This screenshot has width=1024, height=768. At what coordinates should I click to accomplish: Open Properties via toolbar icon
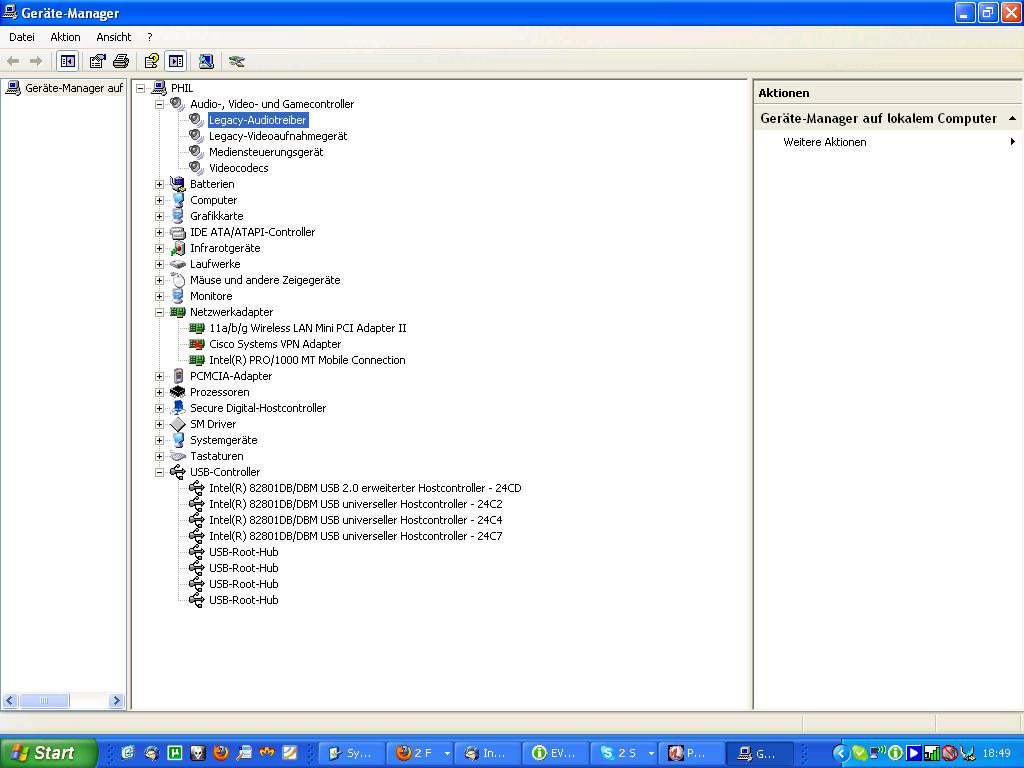(97, 61)
